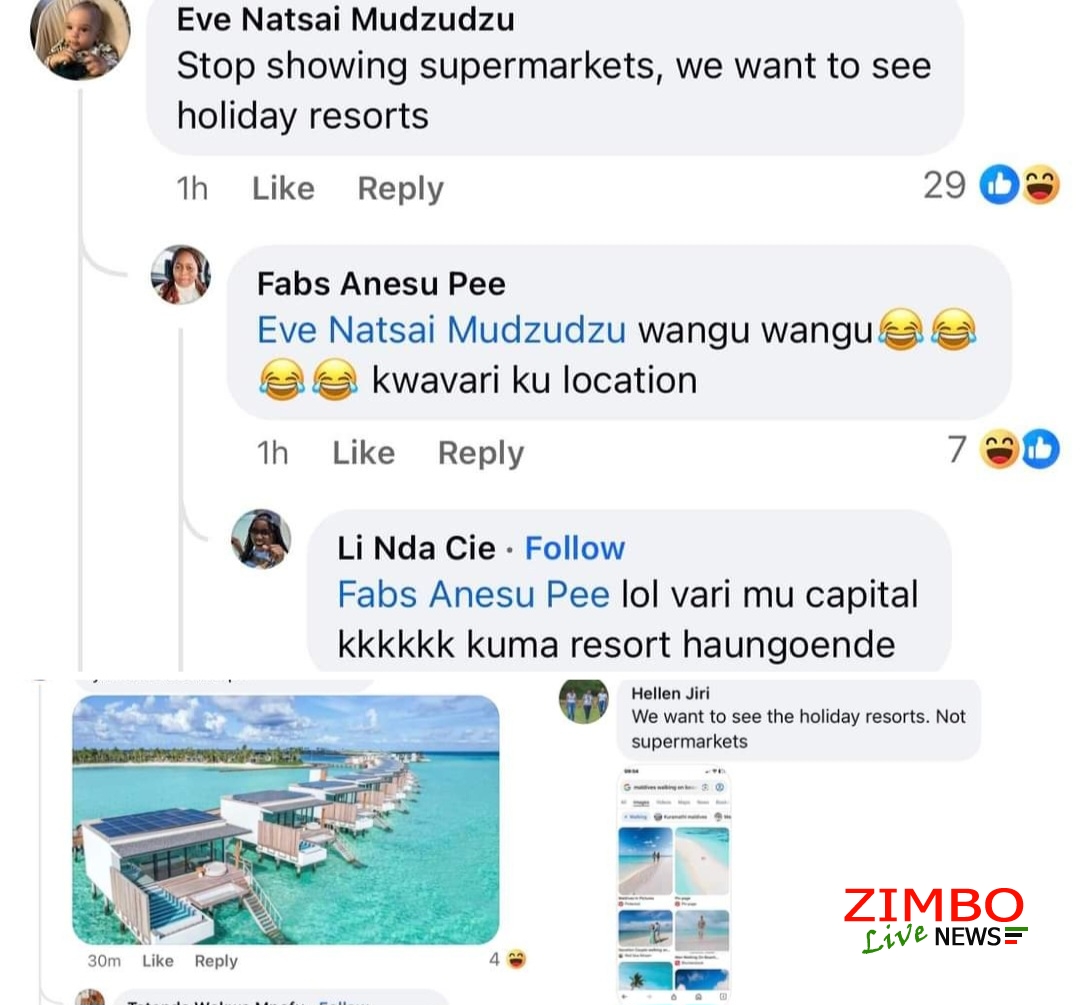Open Eve Natsai Mudzudzu's baby profile picture

[x=81, y=39]
